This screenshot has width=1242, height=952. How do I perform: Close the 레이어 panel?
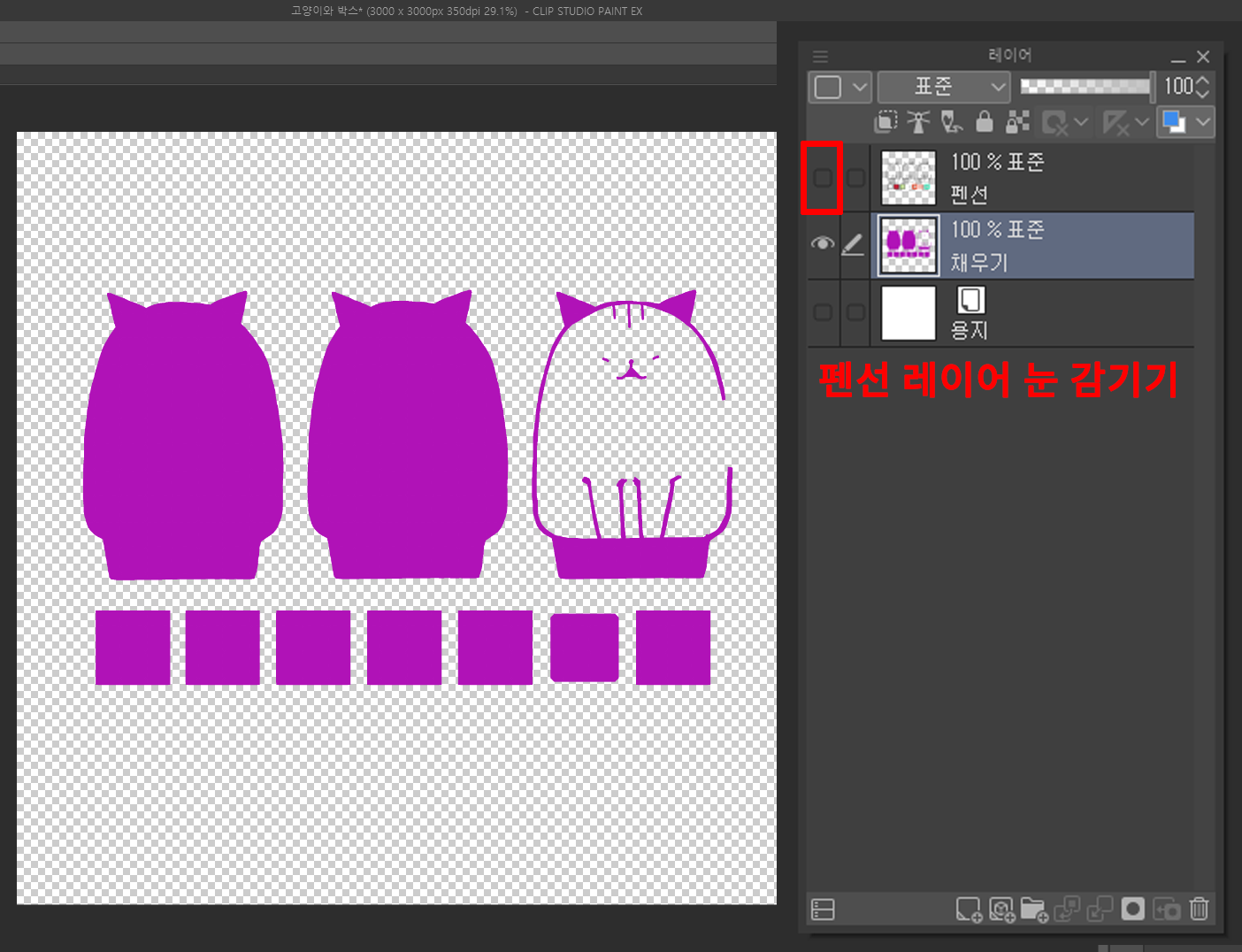[x=1203, y=57]
